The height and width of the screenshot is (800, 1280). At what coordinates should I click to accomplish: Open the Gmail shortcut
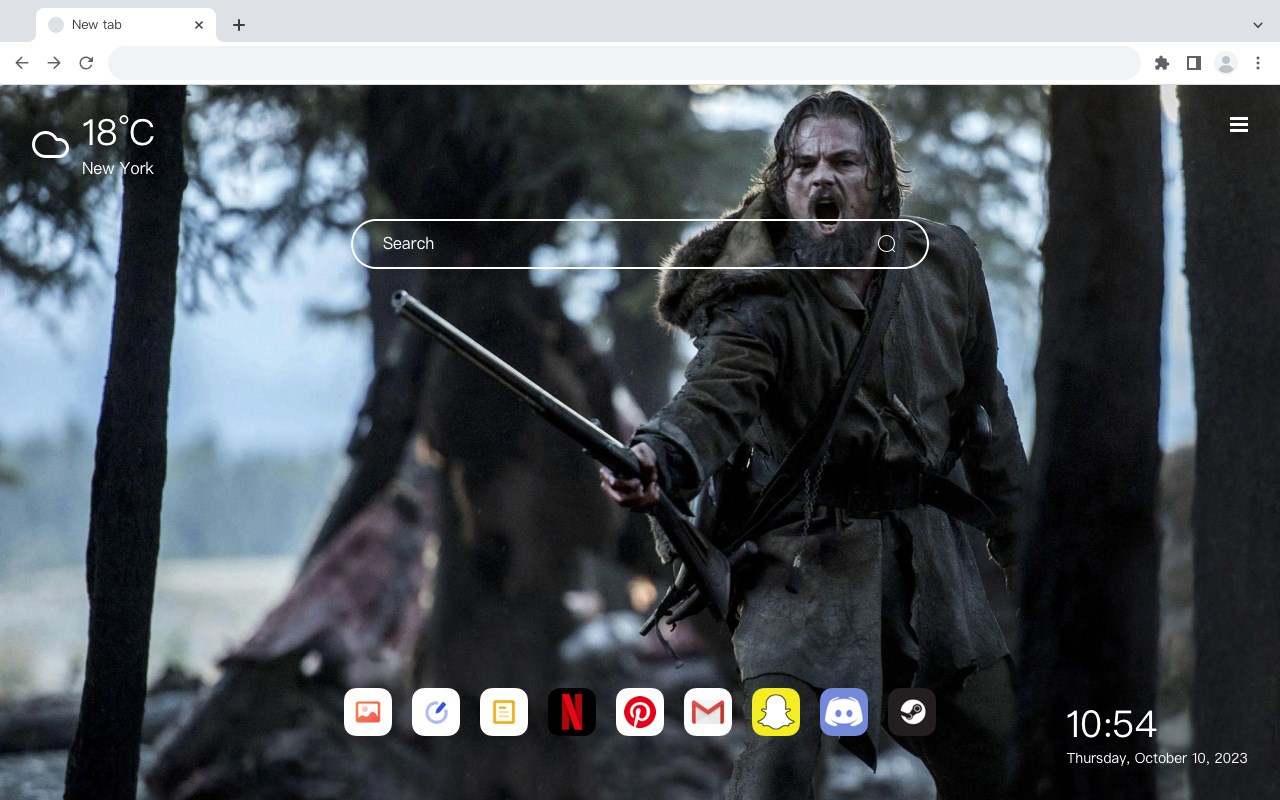708,712
